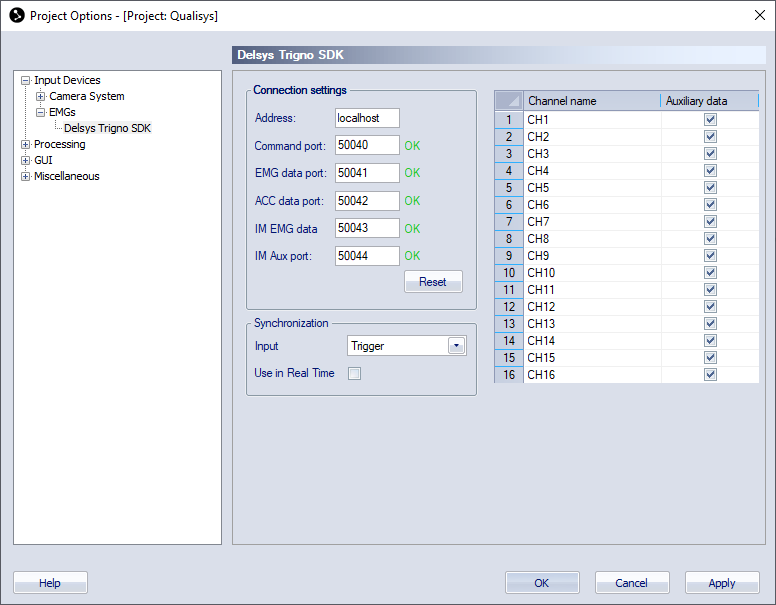Click the Qualisys app icon in title bar
776x605 pixels.
pyautogui.click(x=16, y=16)
